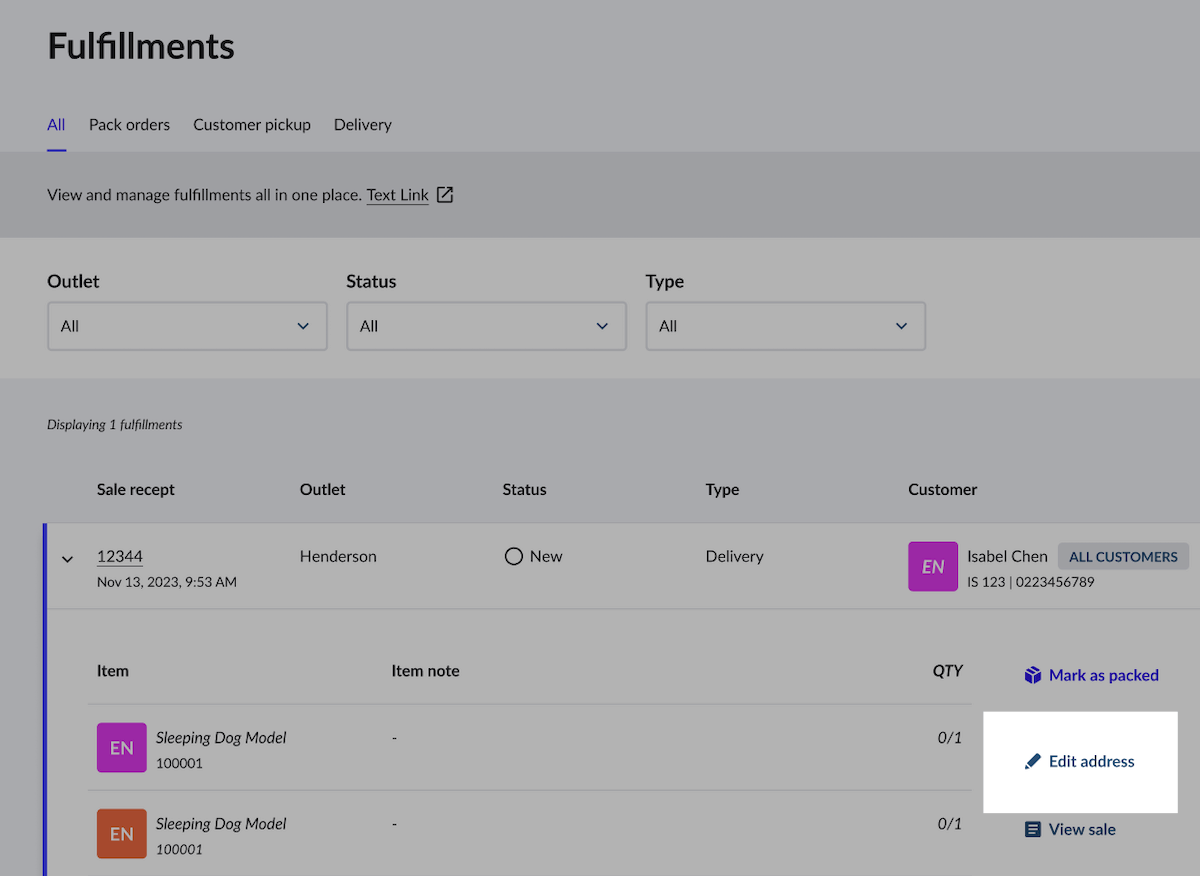Switch to the Pack orders tab
Screen dimensions: 1200x876
[x=129, y=125]
